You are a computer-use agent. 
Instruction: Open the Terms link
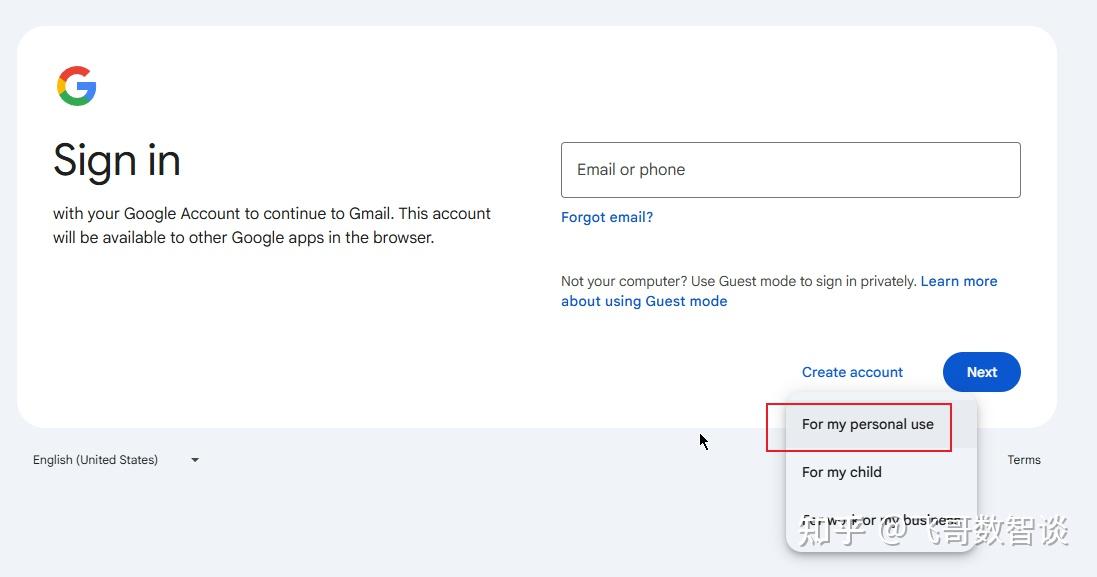tap(1023, 460)
